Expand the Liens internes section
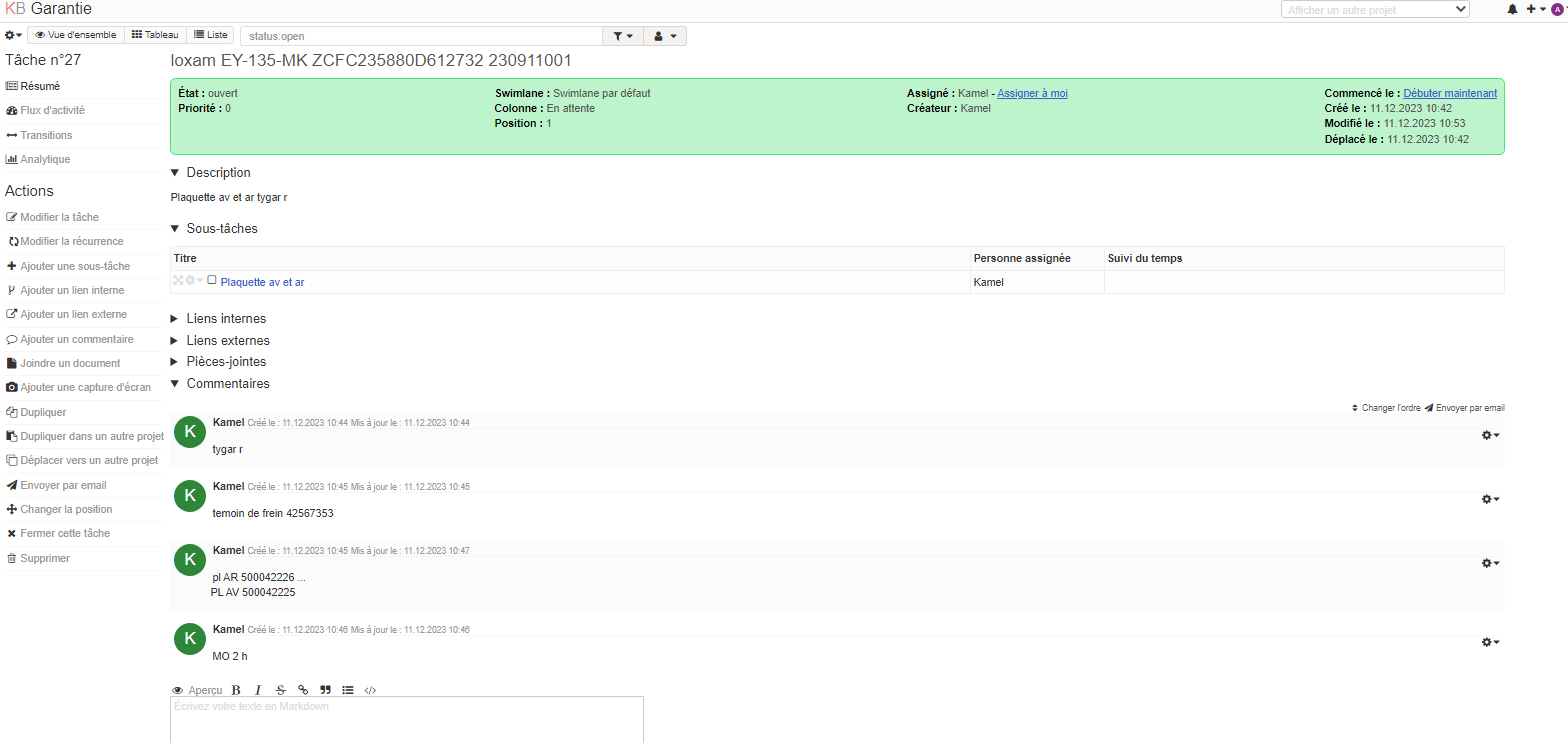The image size is (1568, 743). coord(225,319)
